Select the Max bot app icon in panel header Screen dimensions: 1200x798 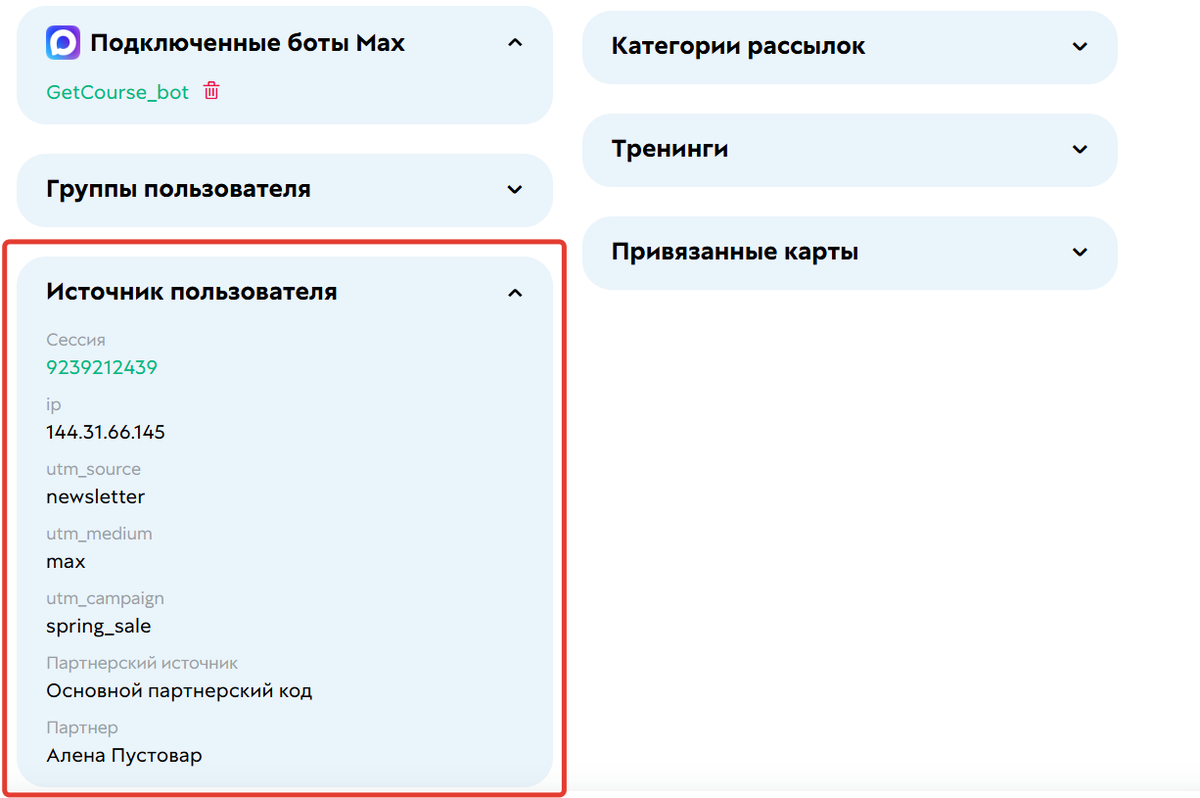pyautogui.click(x=62, y=42)
